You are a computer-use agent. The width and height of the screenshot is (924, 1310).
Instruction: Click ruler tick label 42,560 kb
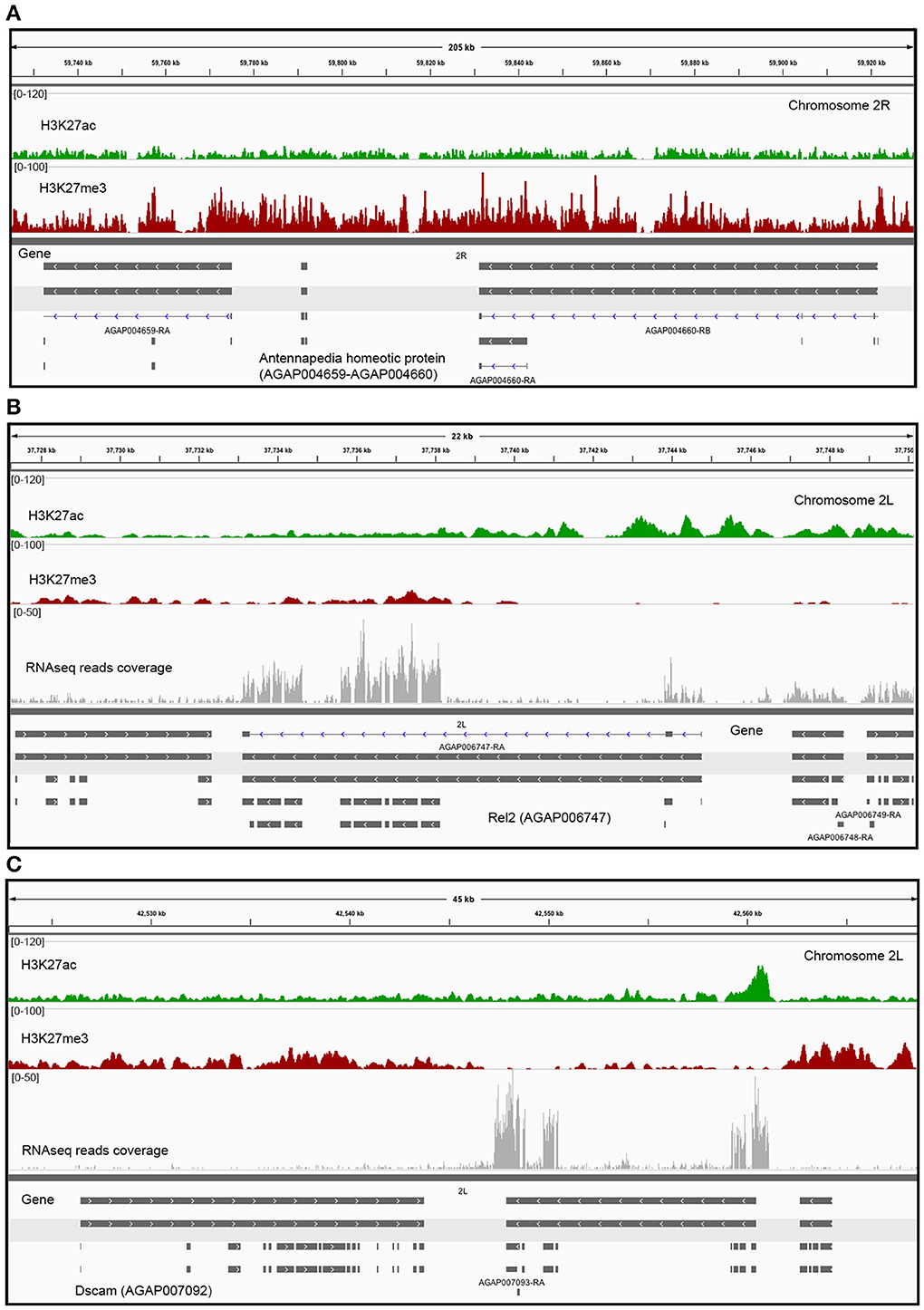pyautogui.click(x=746, y=913)
